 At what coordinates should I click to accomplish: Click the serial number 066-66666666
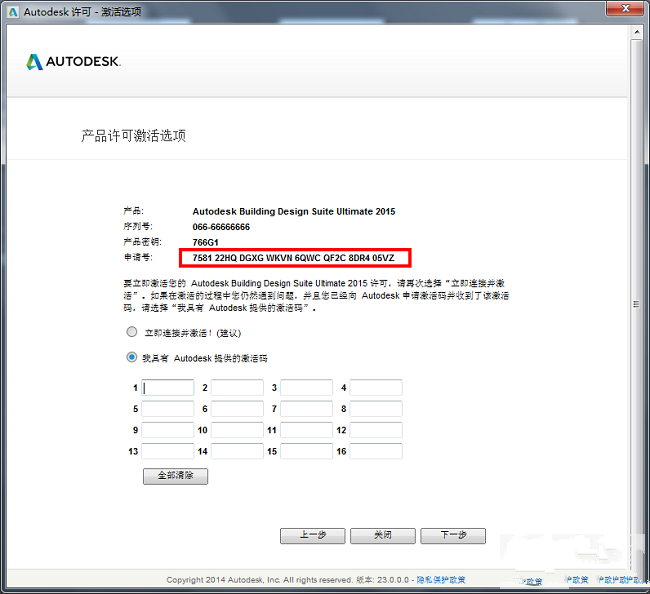click(x=221, y=227)
